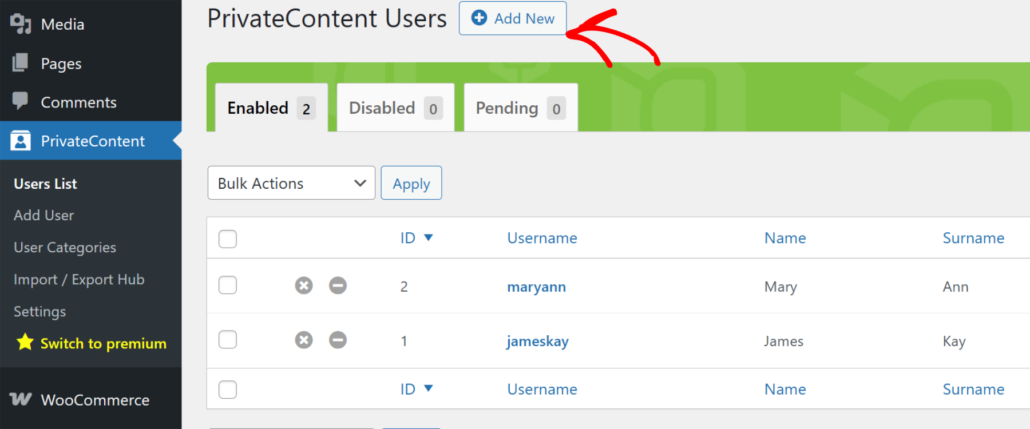This screenshot has width=1030, height=429.
Task: Click the Pending tab count badge '0'
Action: (556, 108)
